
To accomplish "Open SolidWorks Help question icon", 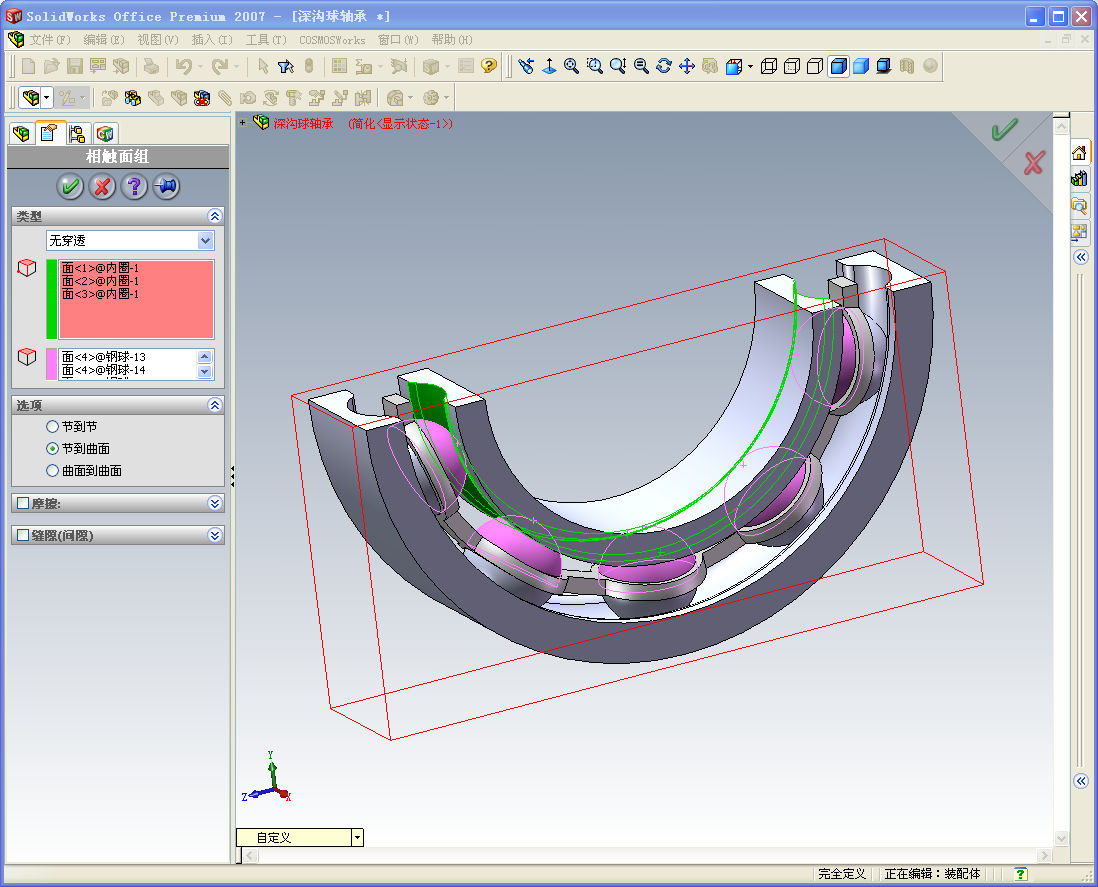I will pos(489,66).
